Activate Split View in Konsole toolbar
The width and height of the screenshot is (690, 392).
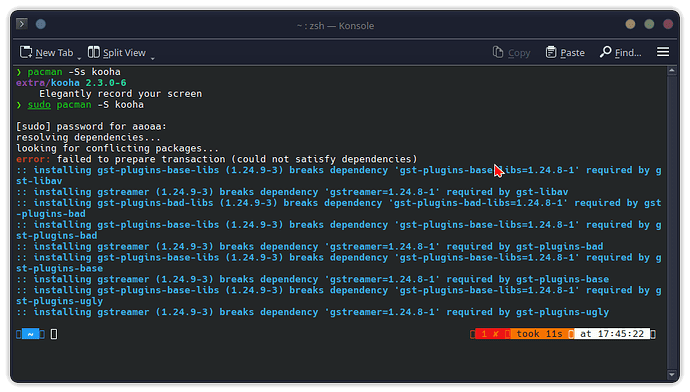(x=117, y=53)
